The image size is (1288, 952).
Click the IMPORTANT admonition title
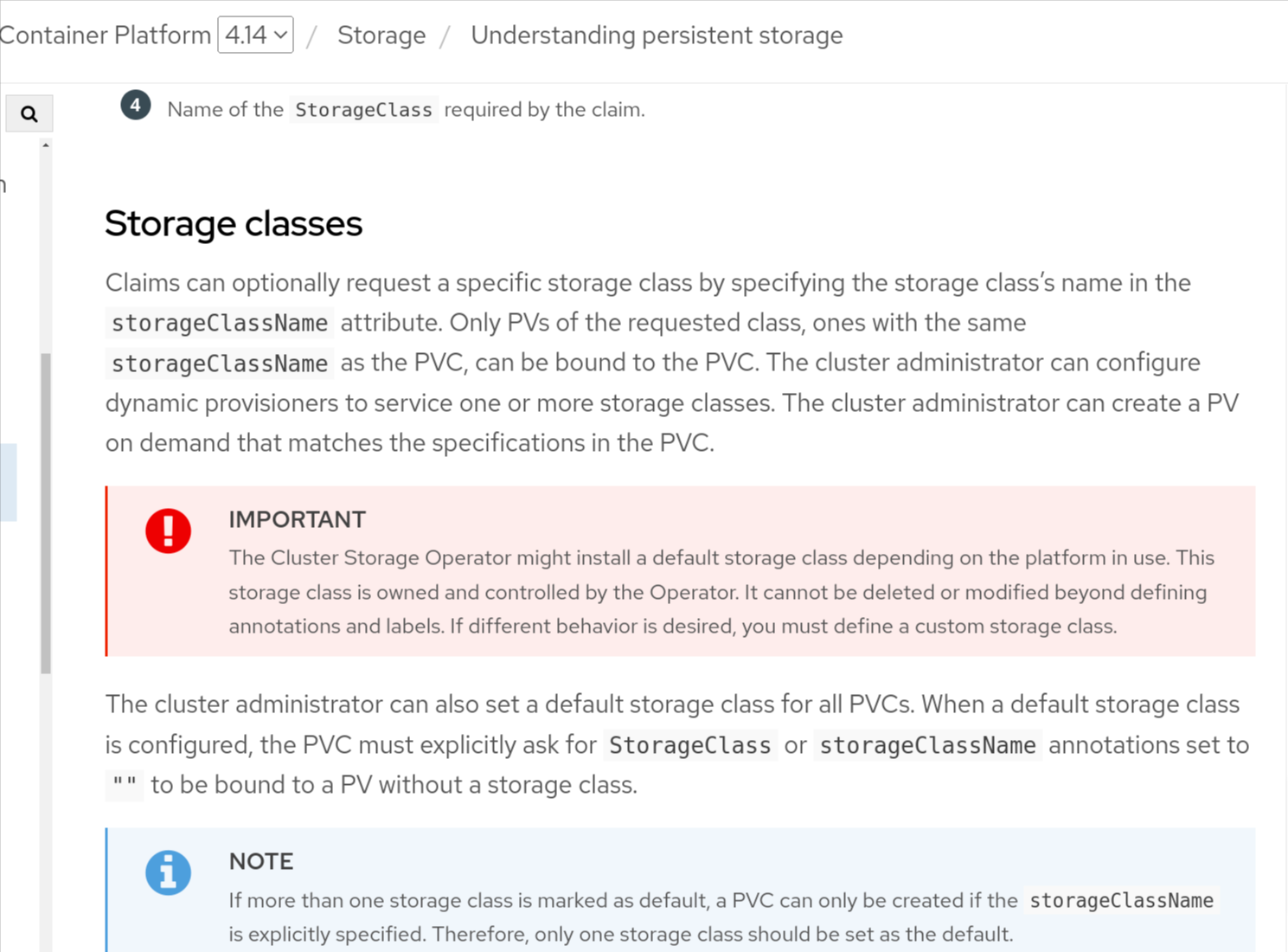(x=297, y=519)
